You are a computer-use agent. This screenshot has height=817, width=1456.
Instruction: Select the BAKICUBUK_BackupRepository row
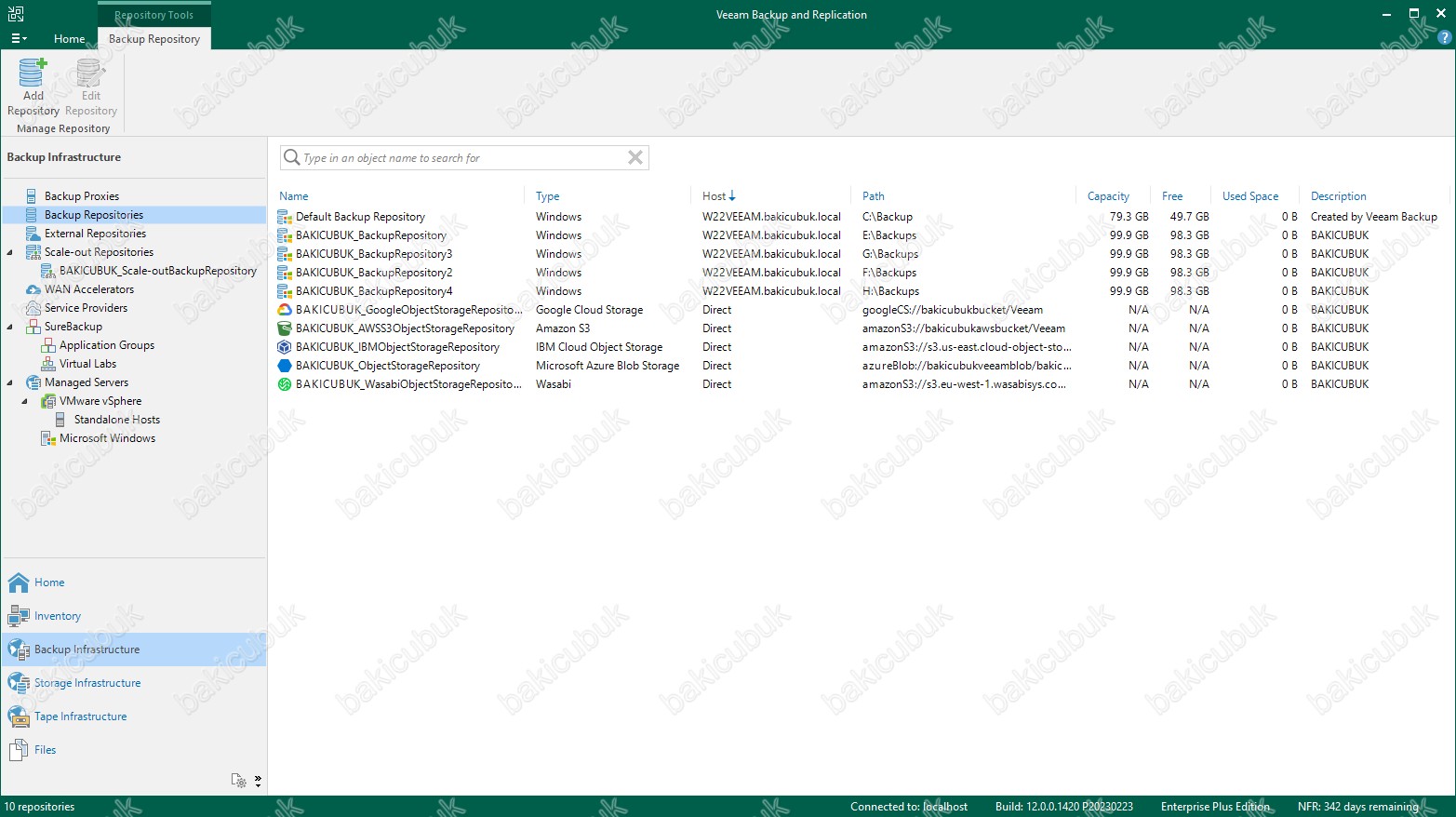[x=861, y=235]
